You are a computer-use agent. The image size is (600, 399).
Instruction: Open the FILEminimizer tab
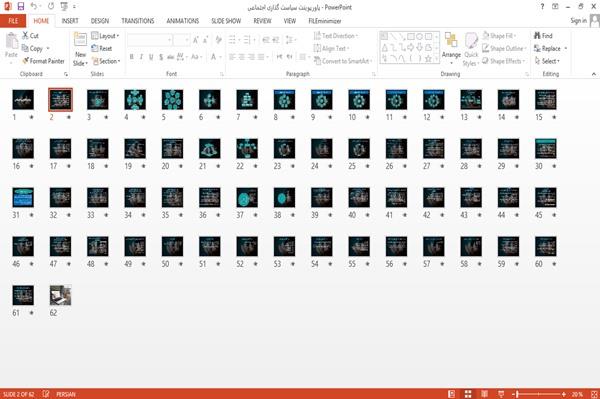(x=324, y=21)
